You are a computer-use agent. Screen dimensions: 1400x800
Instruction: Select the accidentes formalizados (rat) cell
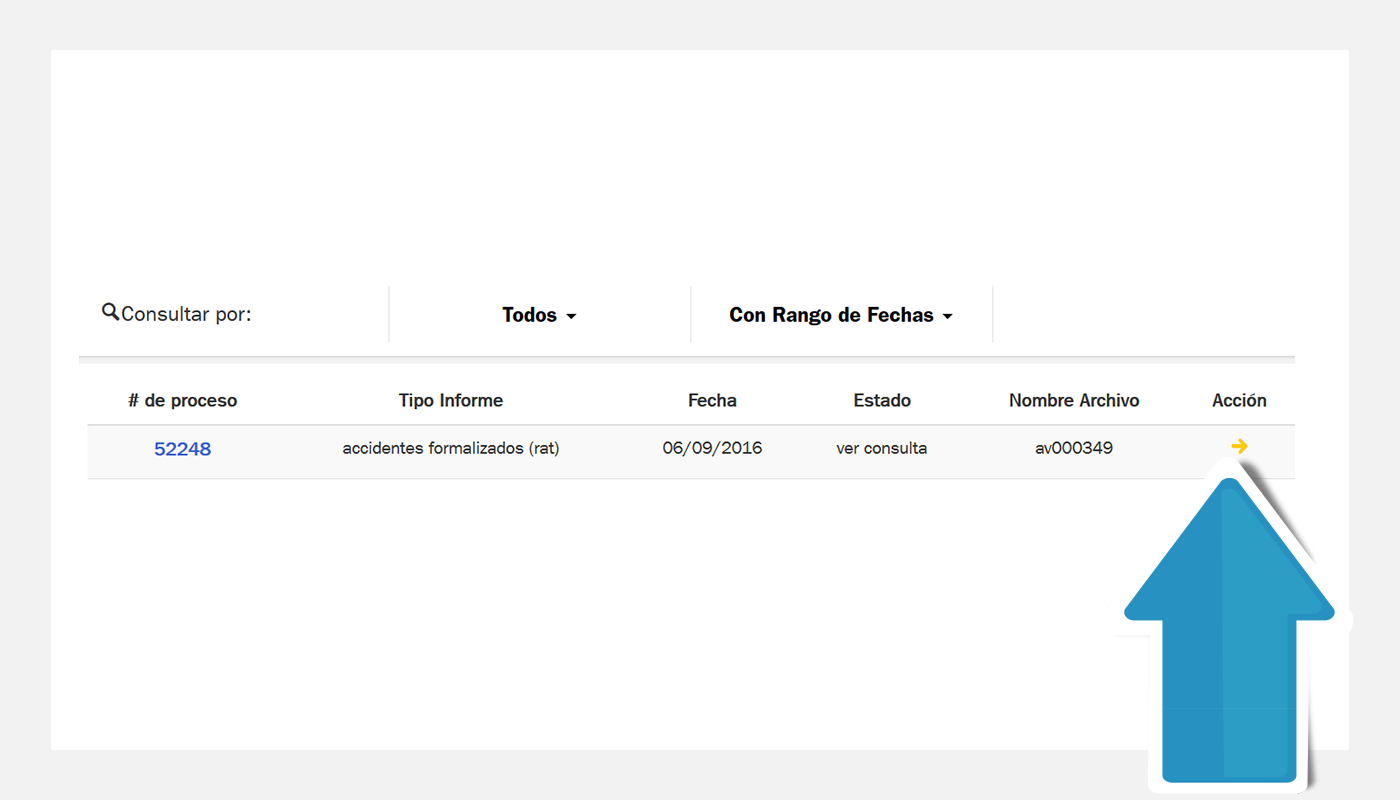451,448
